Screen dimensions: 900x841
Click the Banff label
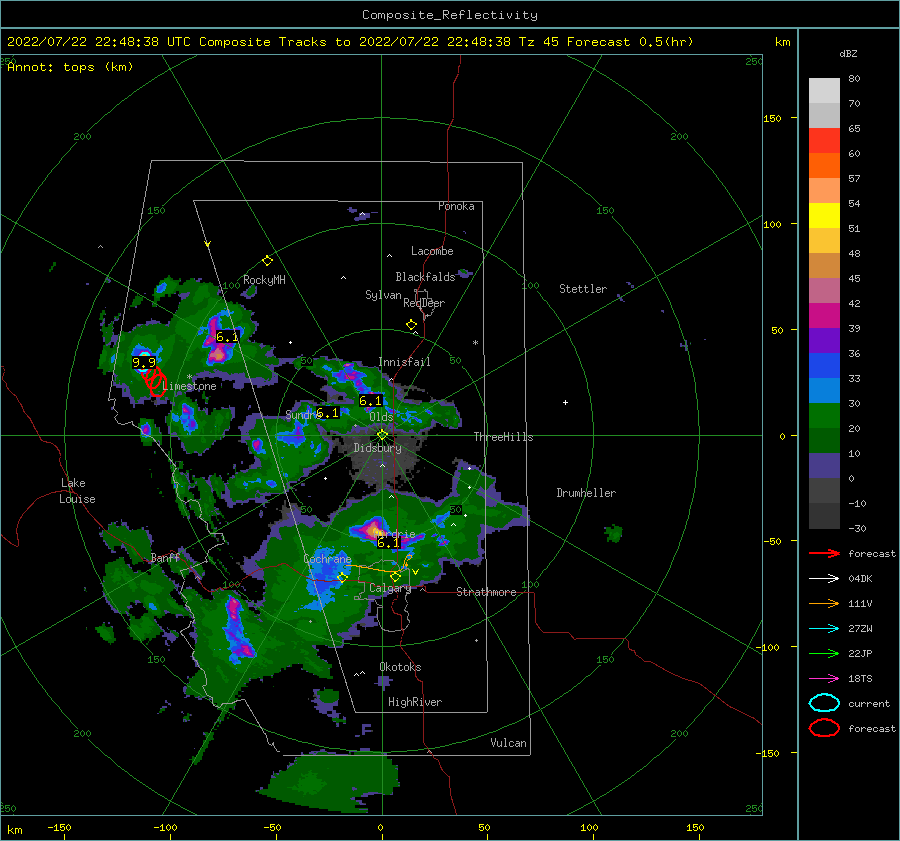tap(165, 557)
